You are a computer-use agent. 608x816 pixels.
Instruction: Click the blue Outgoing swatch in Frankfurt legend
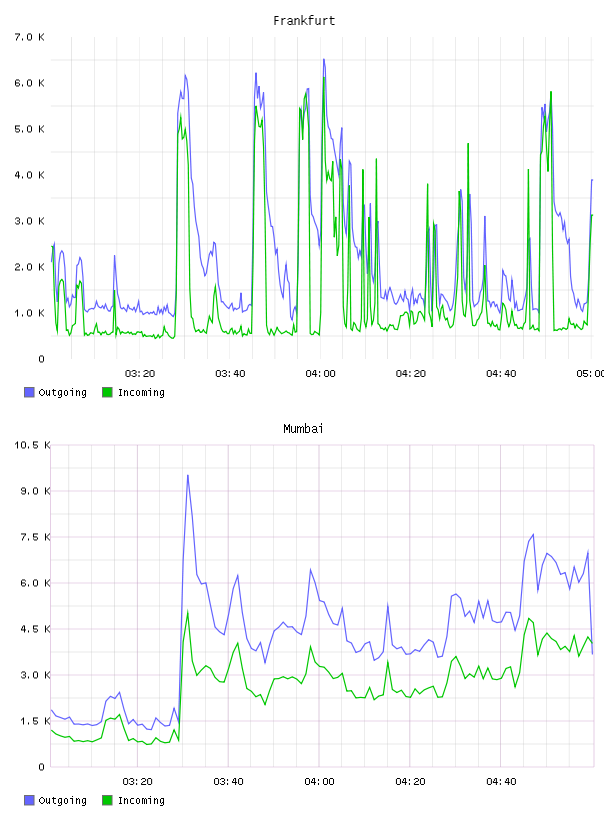[x=29, y=392]
